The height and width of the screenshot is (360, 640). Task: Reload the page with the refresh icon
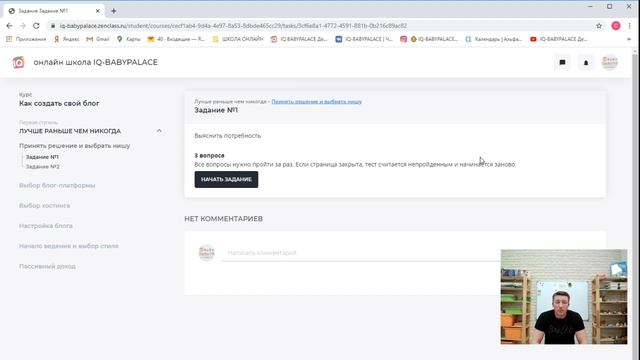[x=36, y=26]
